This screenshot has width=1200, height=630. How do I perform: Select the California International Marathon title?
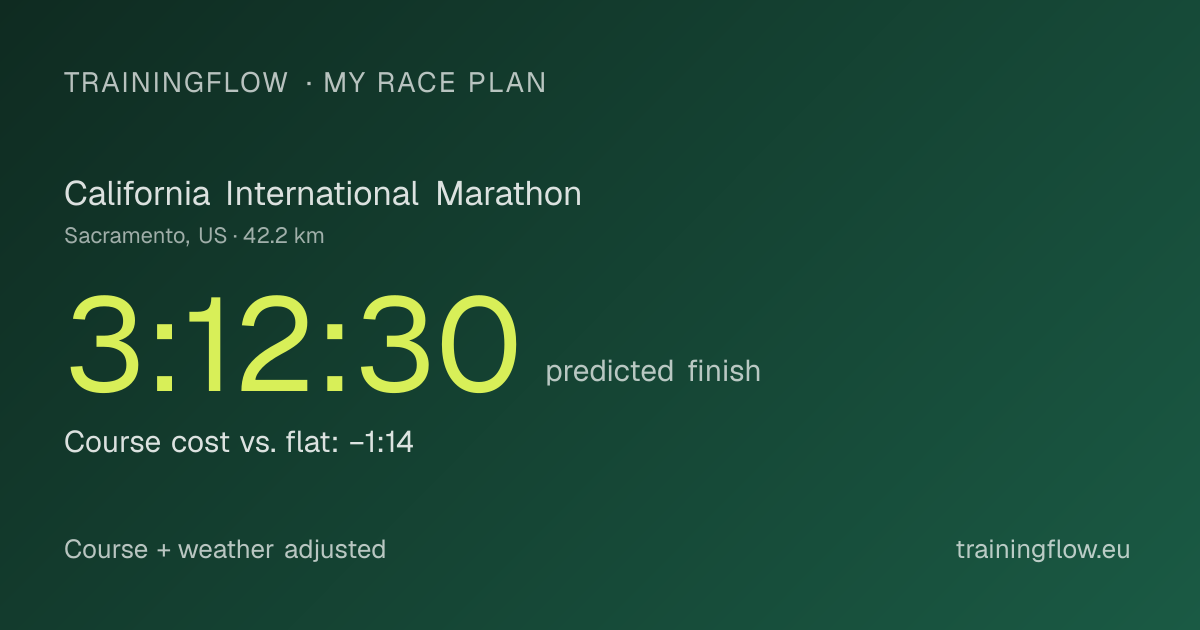coord(323,194)
